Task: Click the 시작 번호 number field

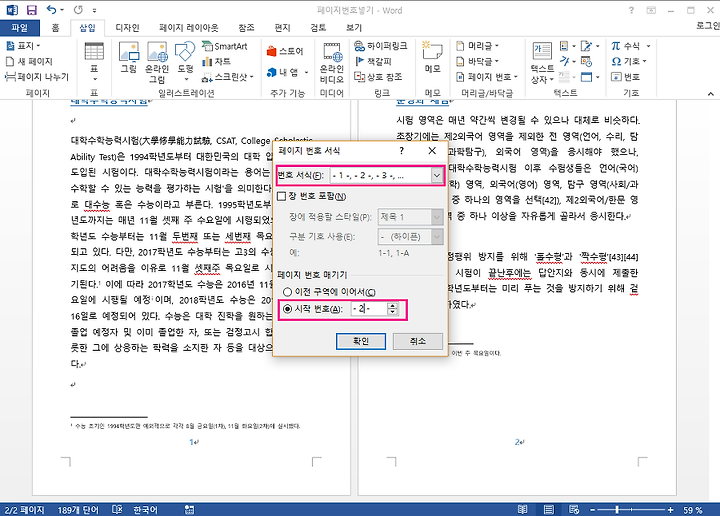Action: tap(369, 309)
